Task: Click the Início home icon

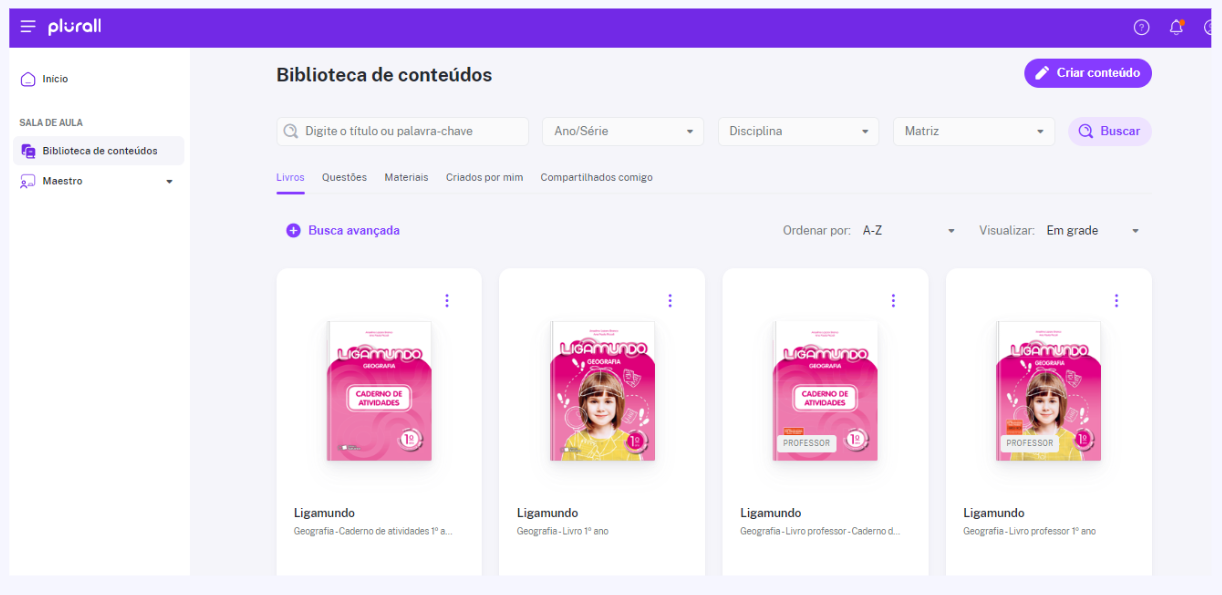Action: coord(28,79)
